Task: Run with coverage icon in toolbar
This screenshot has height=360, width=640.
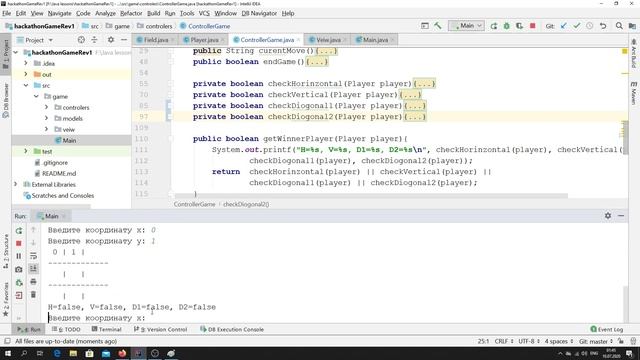Action: click(x=520, y=26)
